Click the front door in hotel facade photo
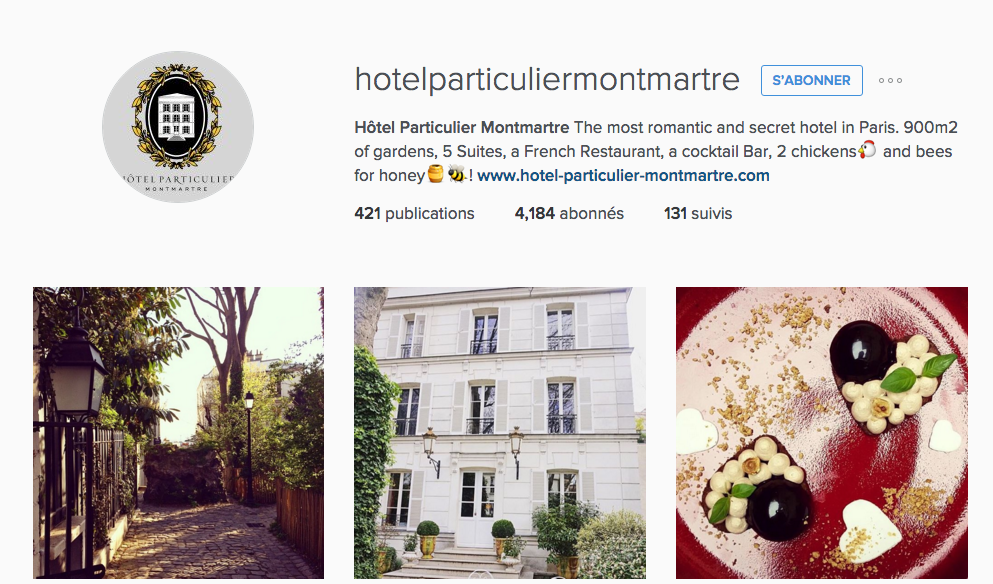This screenshot has width=993, height=584. [x=478, y=507]
